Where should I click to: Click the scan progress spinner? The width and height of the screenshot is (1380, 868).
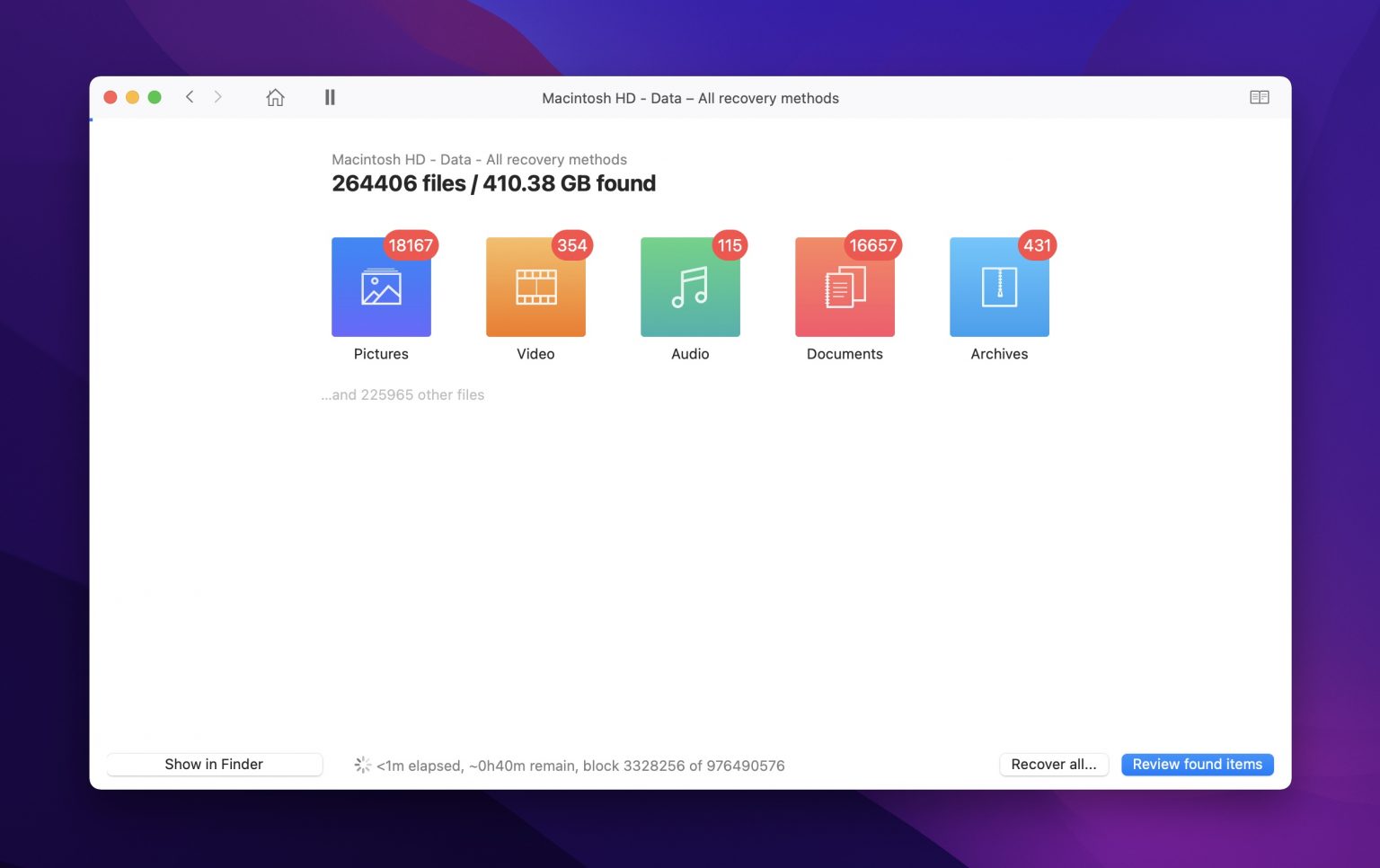(362, 765)
